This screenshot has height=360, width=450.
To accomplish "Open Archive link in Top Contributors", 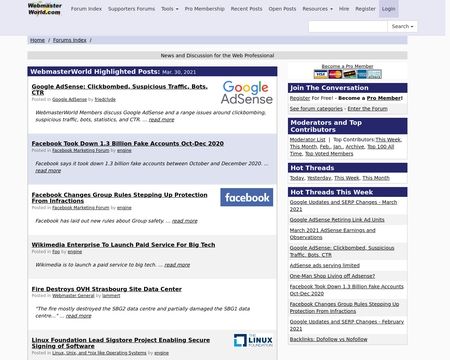I will (x=355, y=147).
